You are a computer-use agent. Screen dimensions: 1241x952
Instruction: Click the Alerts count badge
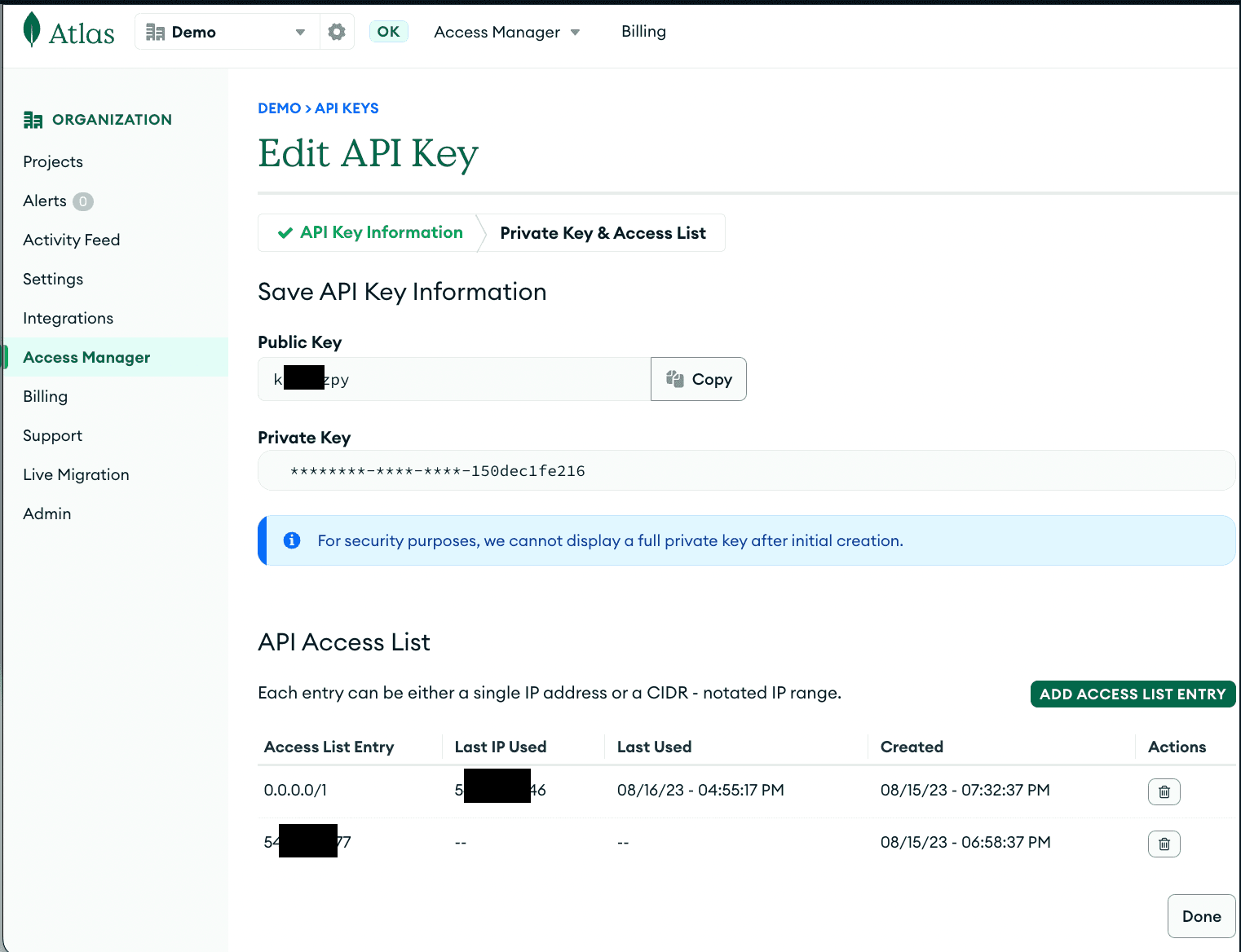83,201
